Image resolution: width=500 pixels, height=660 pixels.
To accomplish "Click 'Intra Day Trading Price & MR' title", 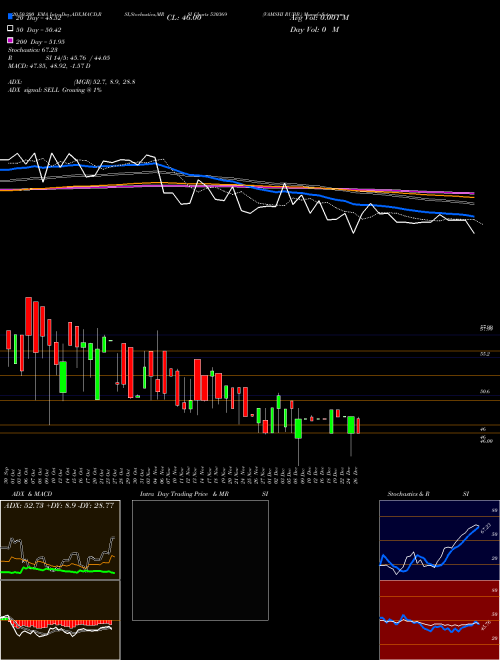I will tap(185, 494).
